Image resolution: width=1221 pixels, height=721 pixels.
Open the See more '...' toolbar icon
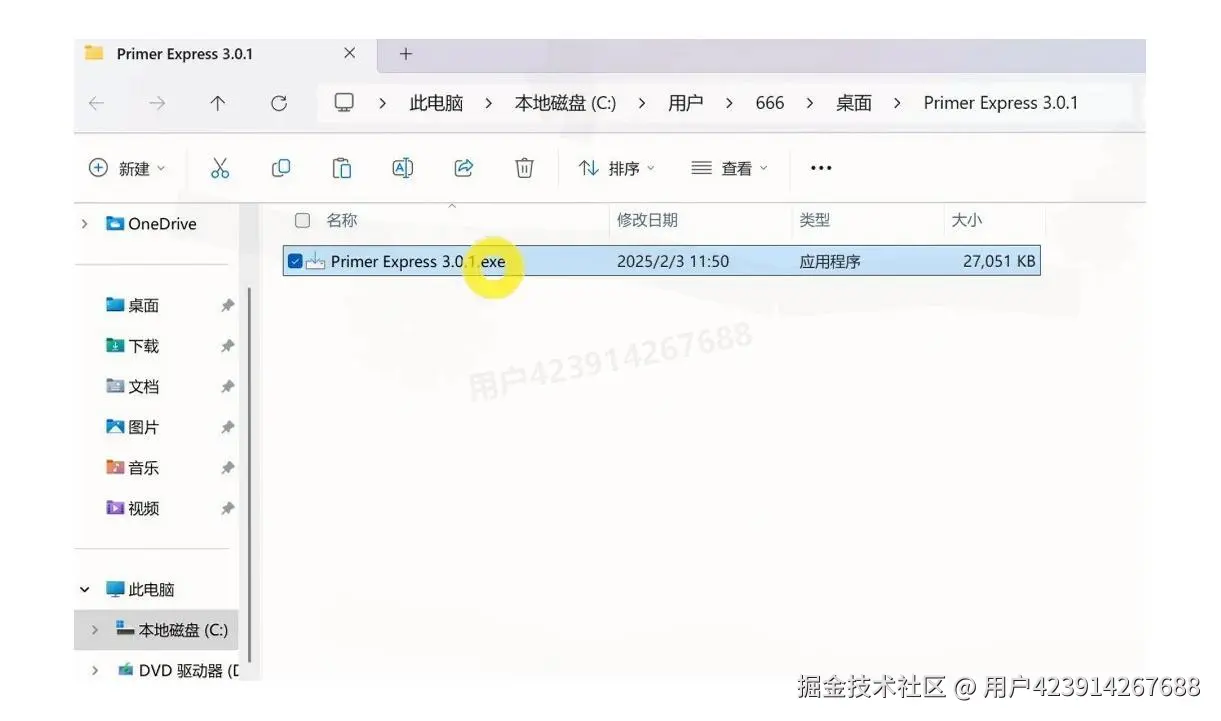820,167
